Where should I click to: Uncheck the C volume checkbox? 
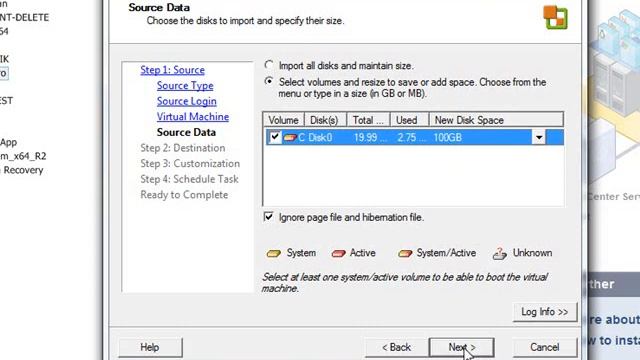pos(275,137)
